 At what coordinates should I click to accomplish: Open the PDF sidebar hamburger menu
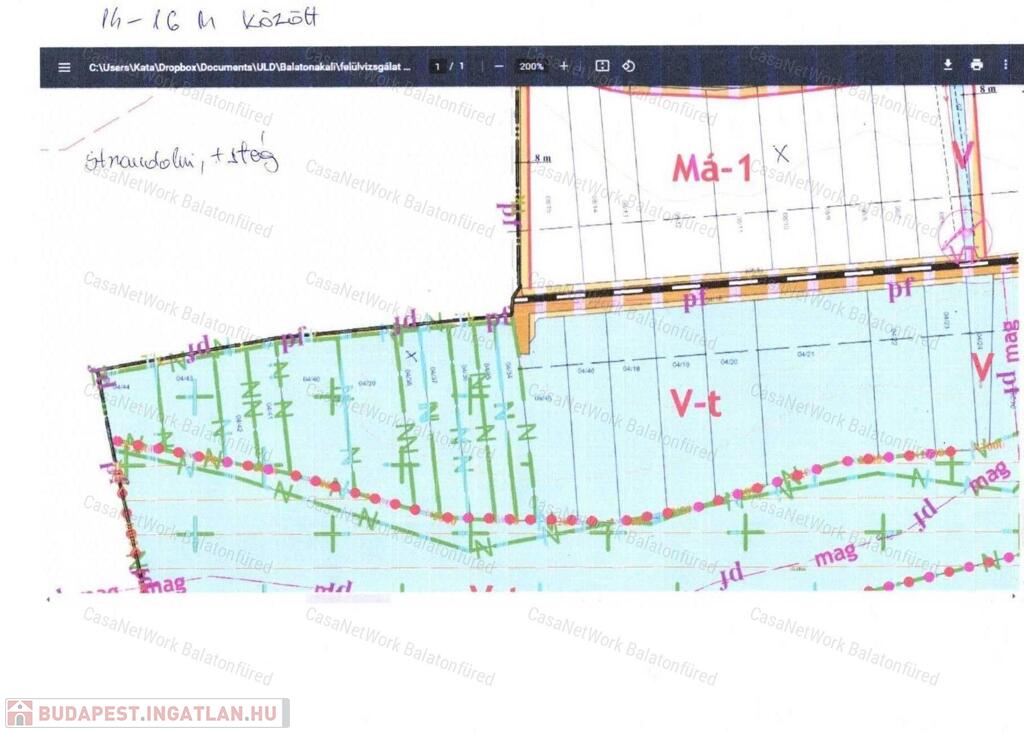64,67
